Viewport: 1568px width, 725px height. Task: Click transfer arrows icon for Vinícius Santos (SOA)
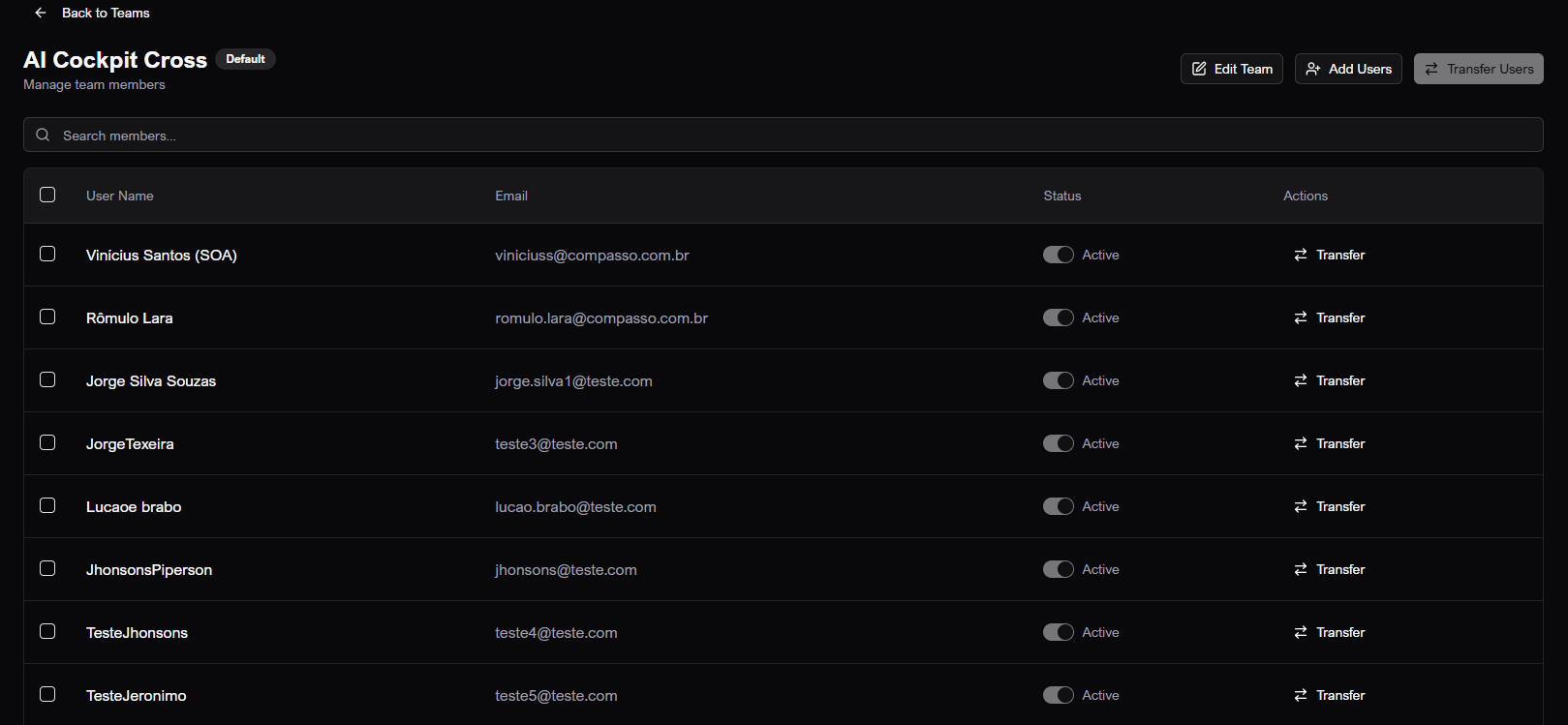click(1301, 255)
